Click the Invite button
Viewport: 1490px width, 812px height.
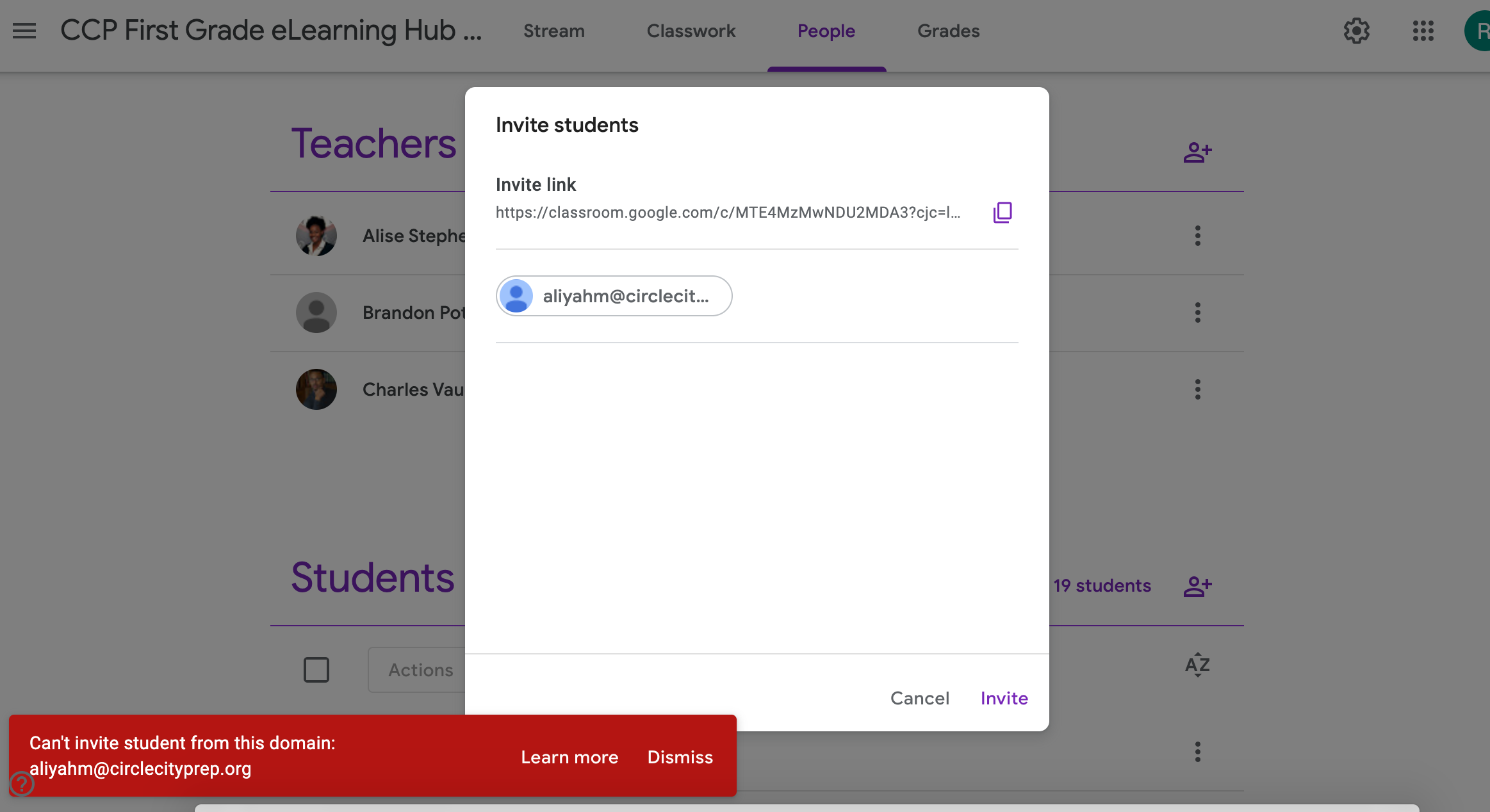pos(1003,698)
